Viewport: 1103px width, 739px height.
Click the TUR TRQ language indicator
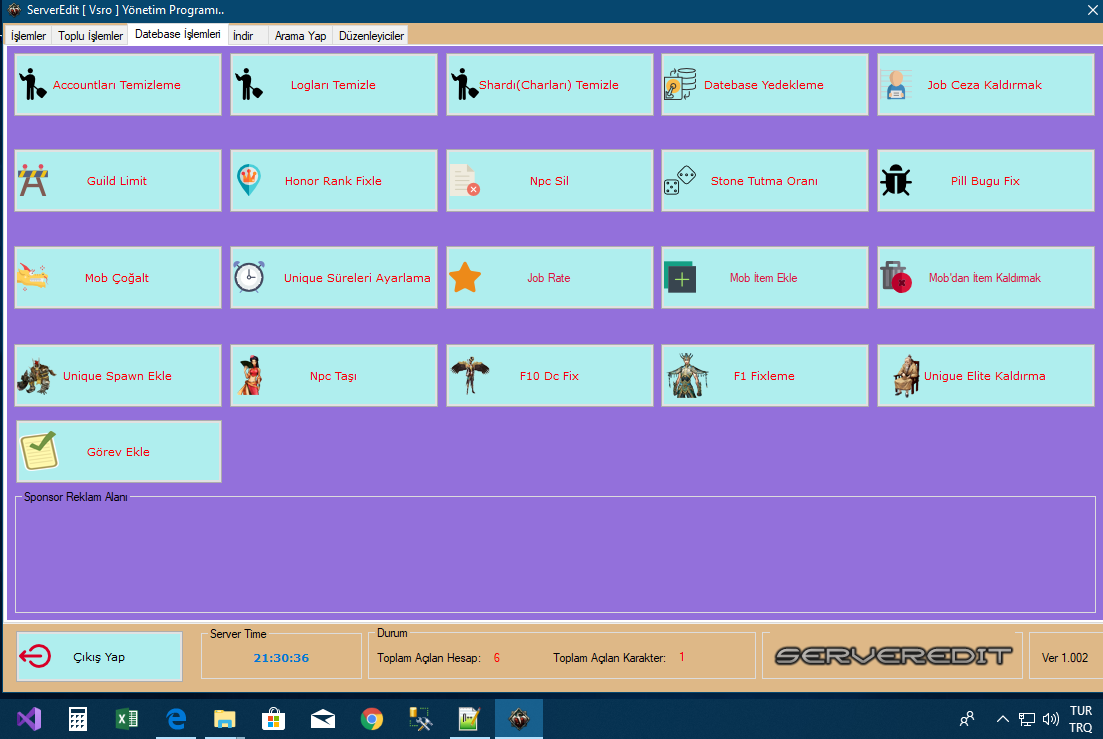[x=1080, y=719]
